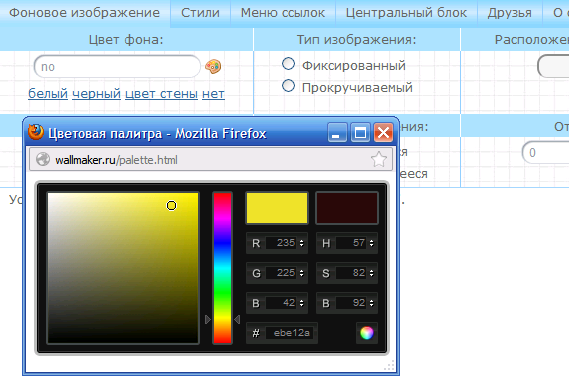569x388 pixels.
Task: Click the dark previous color swatch
Action: click(x=347, y=208)
